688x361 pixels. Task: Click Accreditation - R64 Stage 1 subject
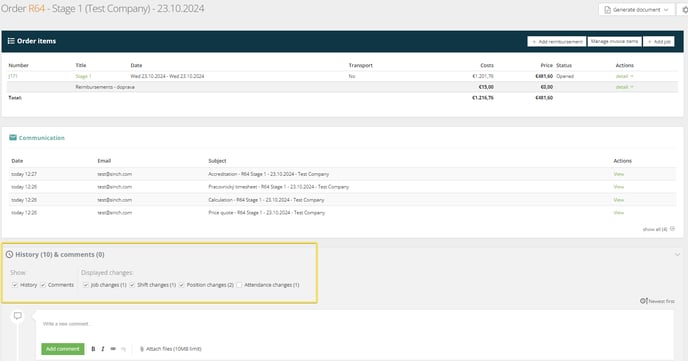(268, 174)
